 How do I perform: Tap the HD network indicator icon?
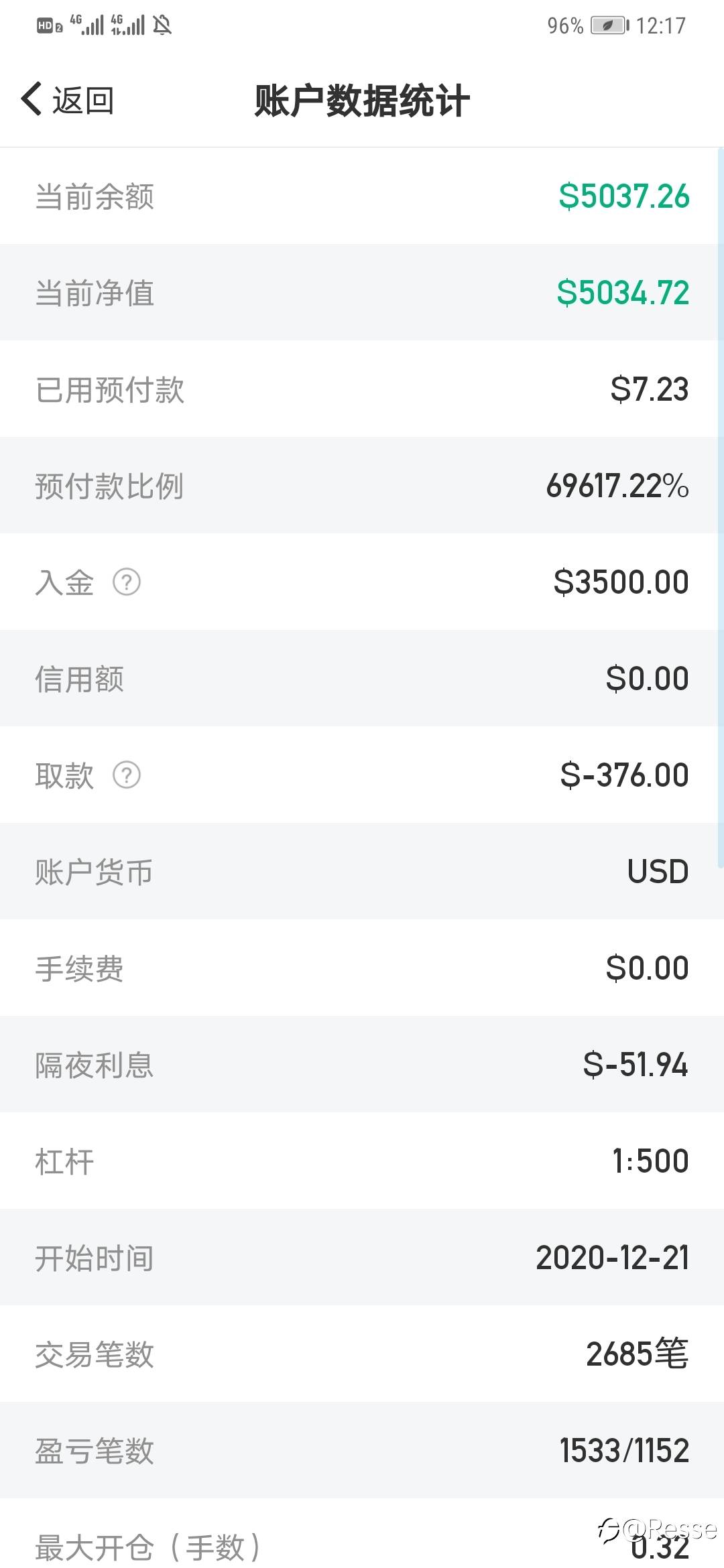[50, 26]
